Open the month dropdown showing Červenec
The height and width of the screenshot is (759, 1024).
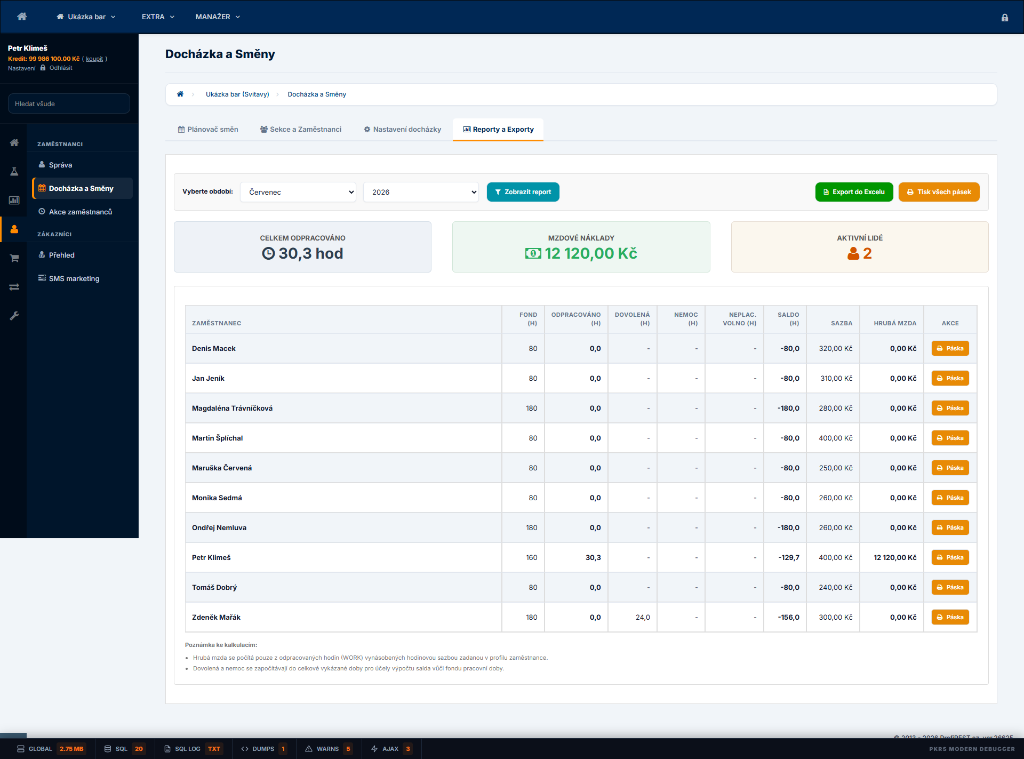point(298,192)
